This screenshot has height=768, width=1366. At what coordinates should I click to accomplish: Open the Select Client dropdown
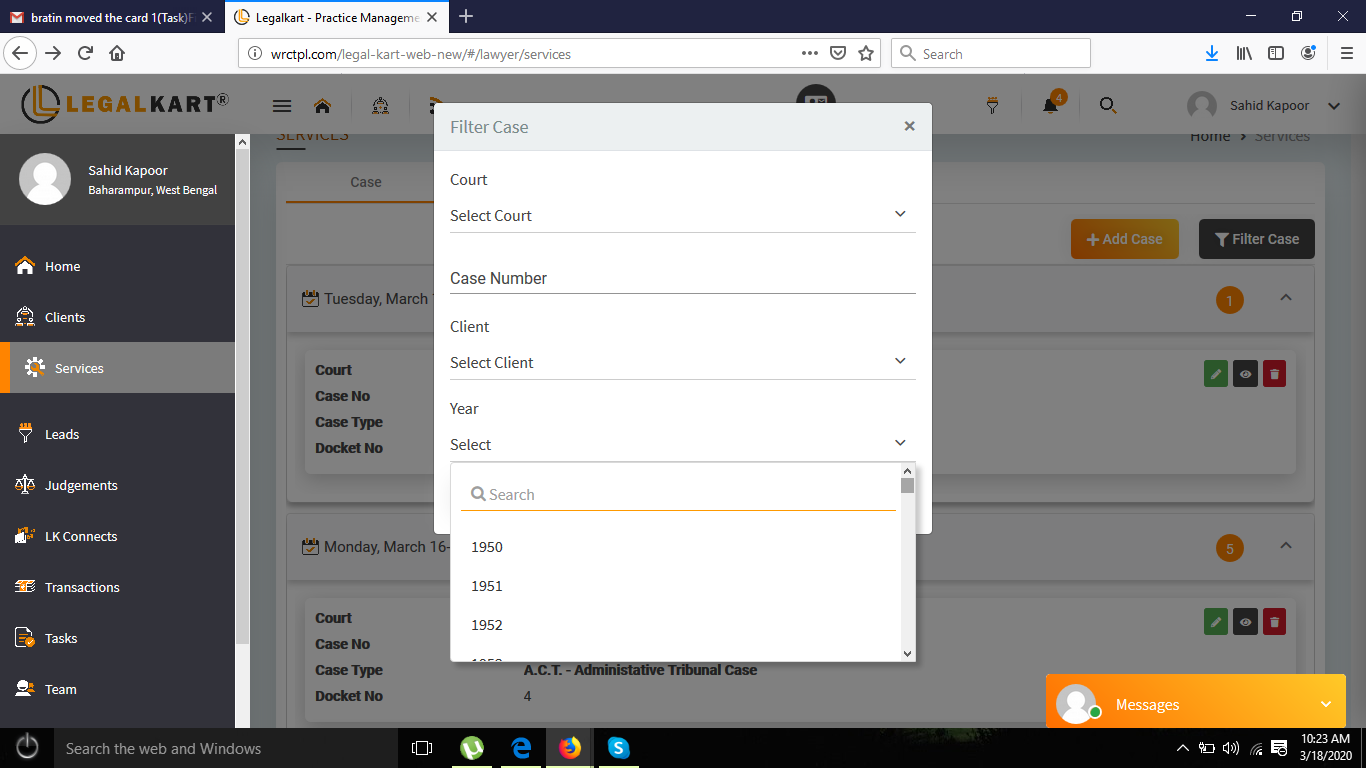pos(682,362)
